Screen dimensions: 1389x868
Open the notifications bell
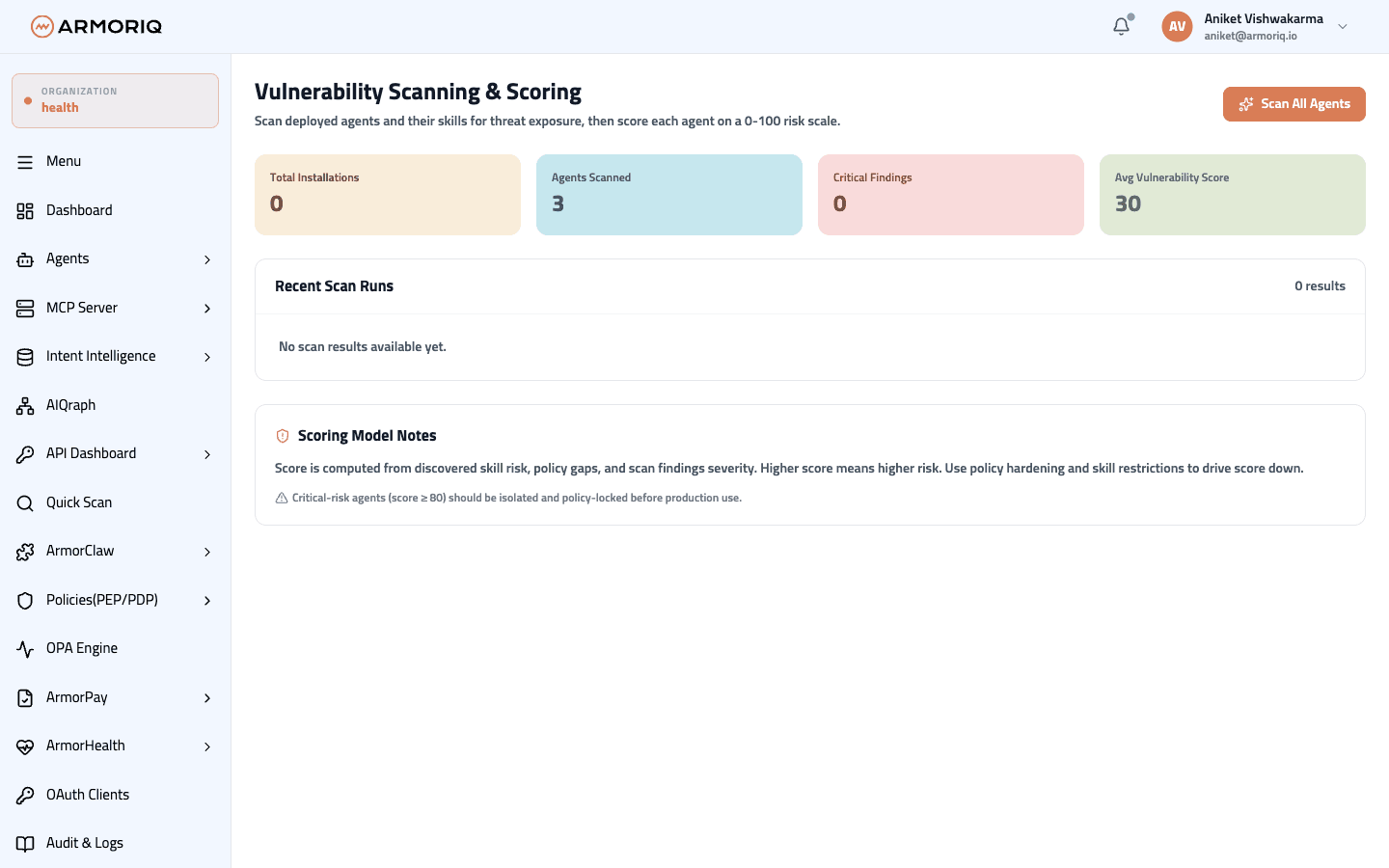(x=1121, y=26)
